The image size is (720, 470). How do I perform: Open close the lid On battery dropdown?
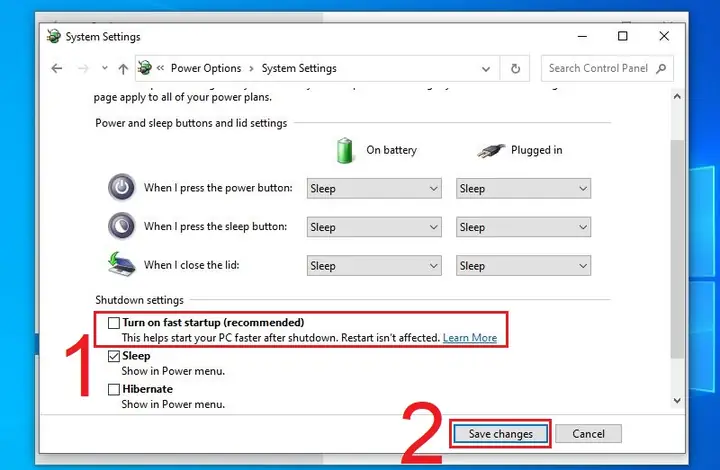click(x=374, y=265)
